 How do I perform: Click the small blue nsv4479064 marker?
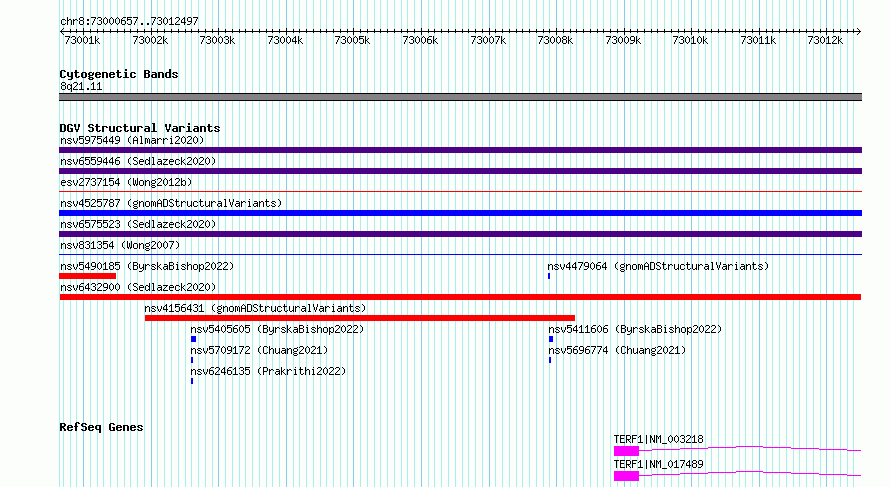549,276
